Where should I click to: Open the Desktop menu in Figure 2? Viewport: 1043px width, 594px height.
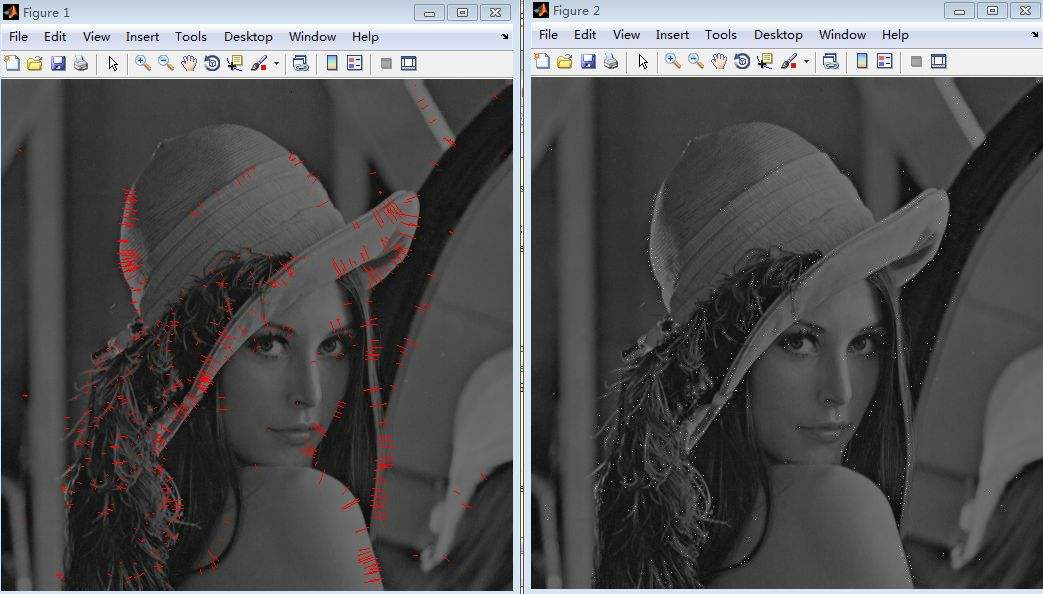tap(778, 35)
